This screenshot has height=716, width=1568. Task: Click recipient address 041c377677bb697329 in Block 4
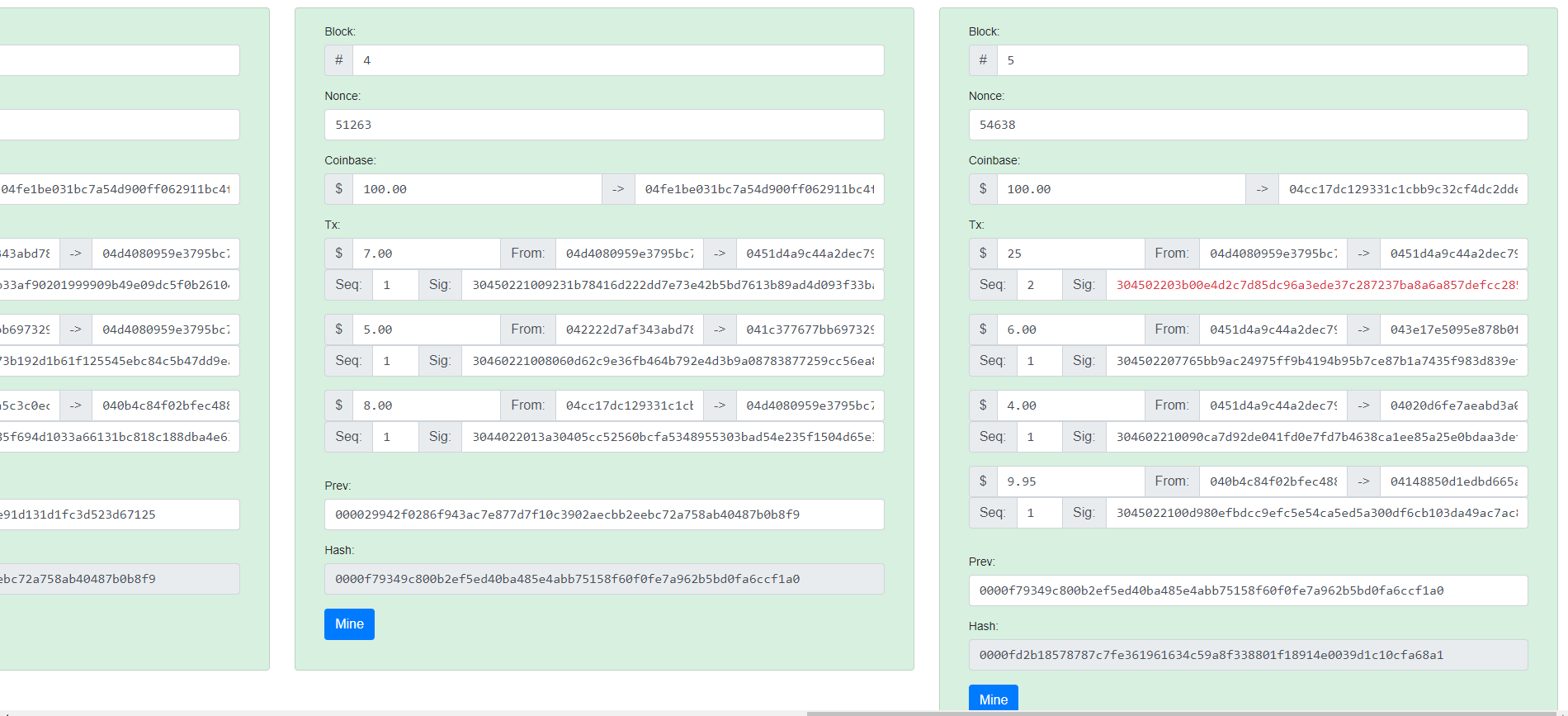point(810,330)
